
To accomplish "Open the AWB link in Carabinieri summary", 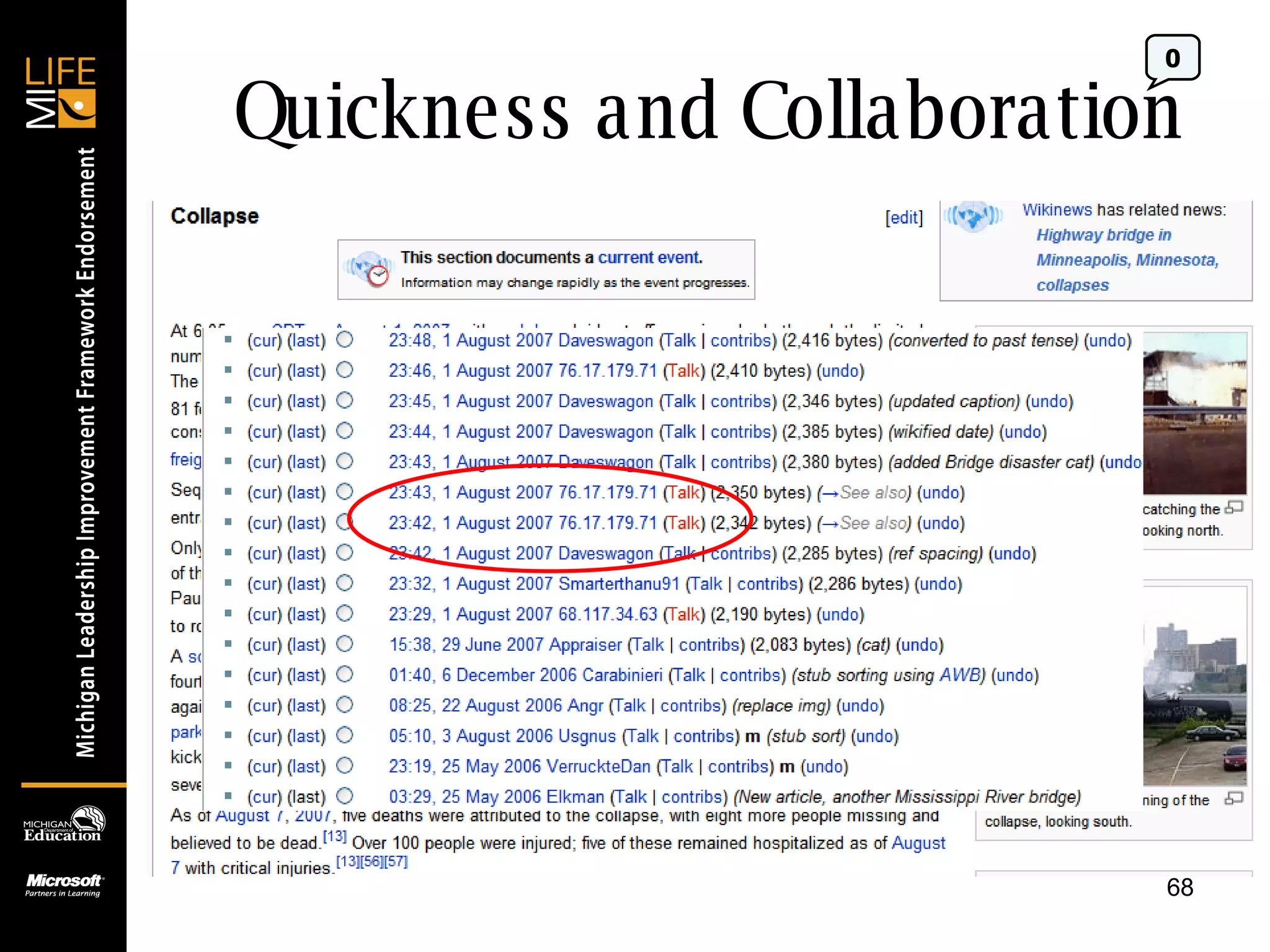I will click(959, 675).
